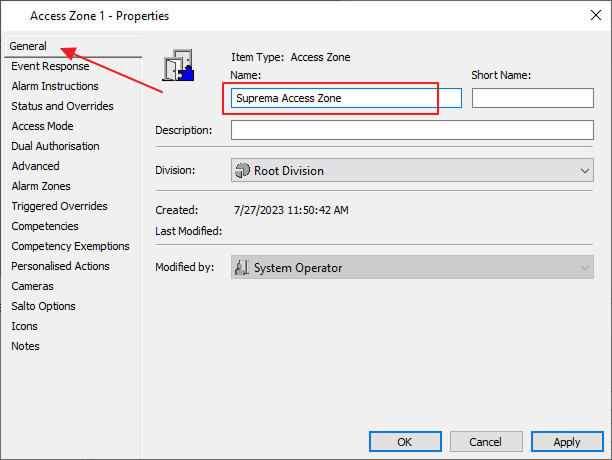Open Status and Overrides settings

point(62,106)
